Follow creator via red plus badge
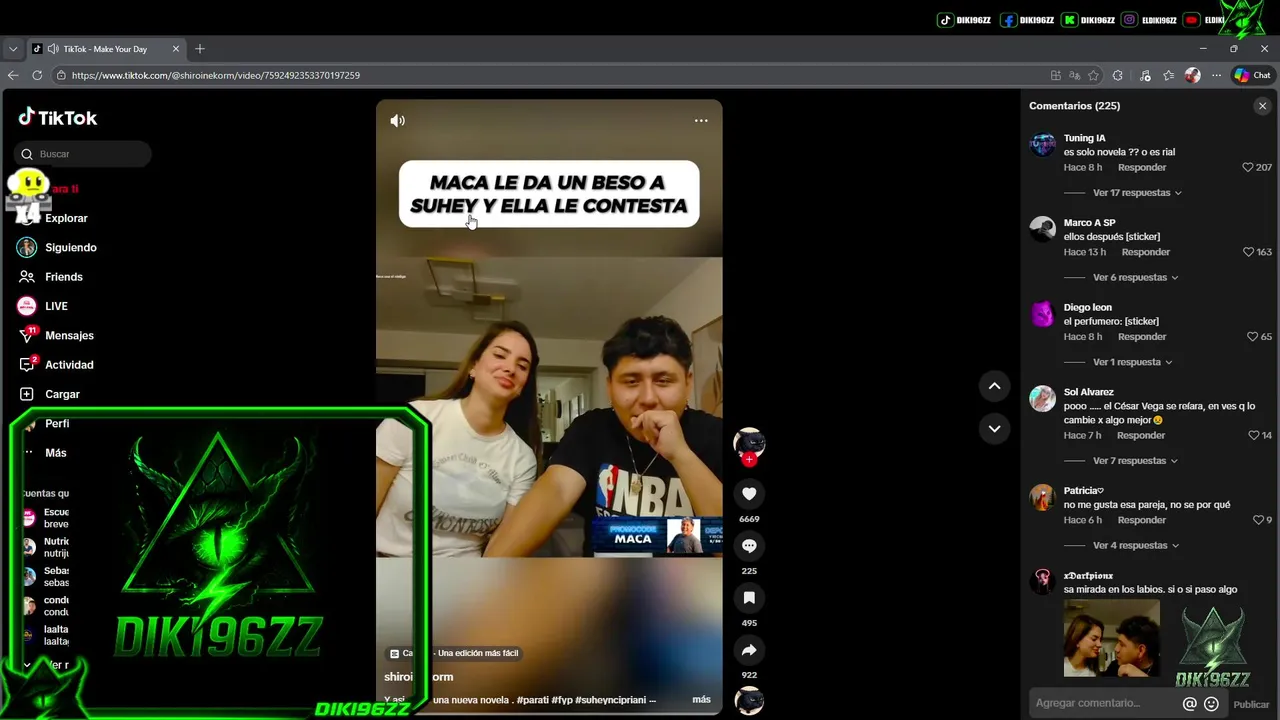Viewport: 1280px width, 720px height. point(749,459)
